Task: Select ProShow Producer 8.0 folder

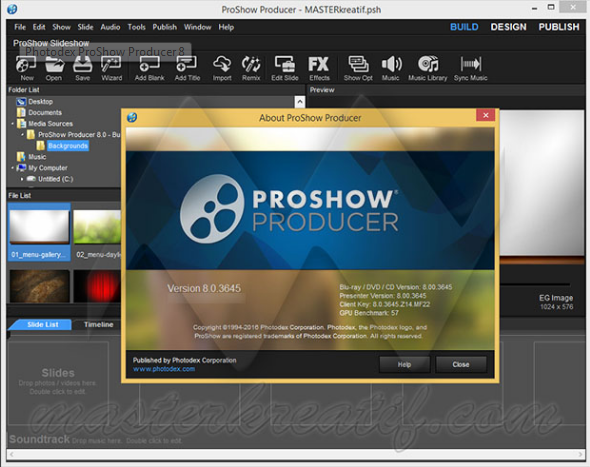Action: click(x=79, y=134)
